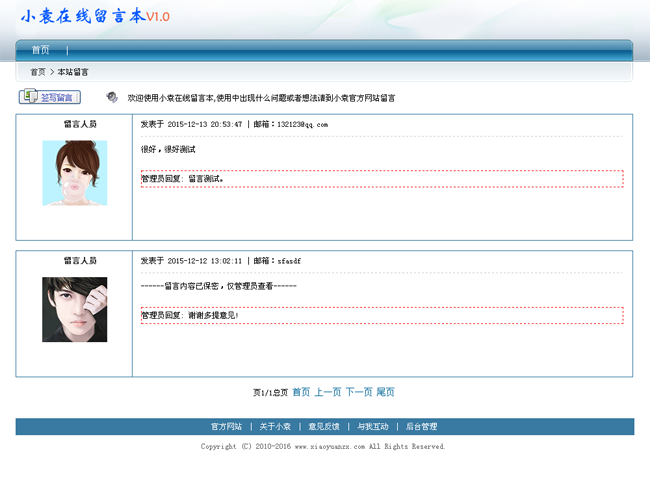Go to 首页 in pagination links
Screen dimensions: 650x482
(301, 392)
